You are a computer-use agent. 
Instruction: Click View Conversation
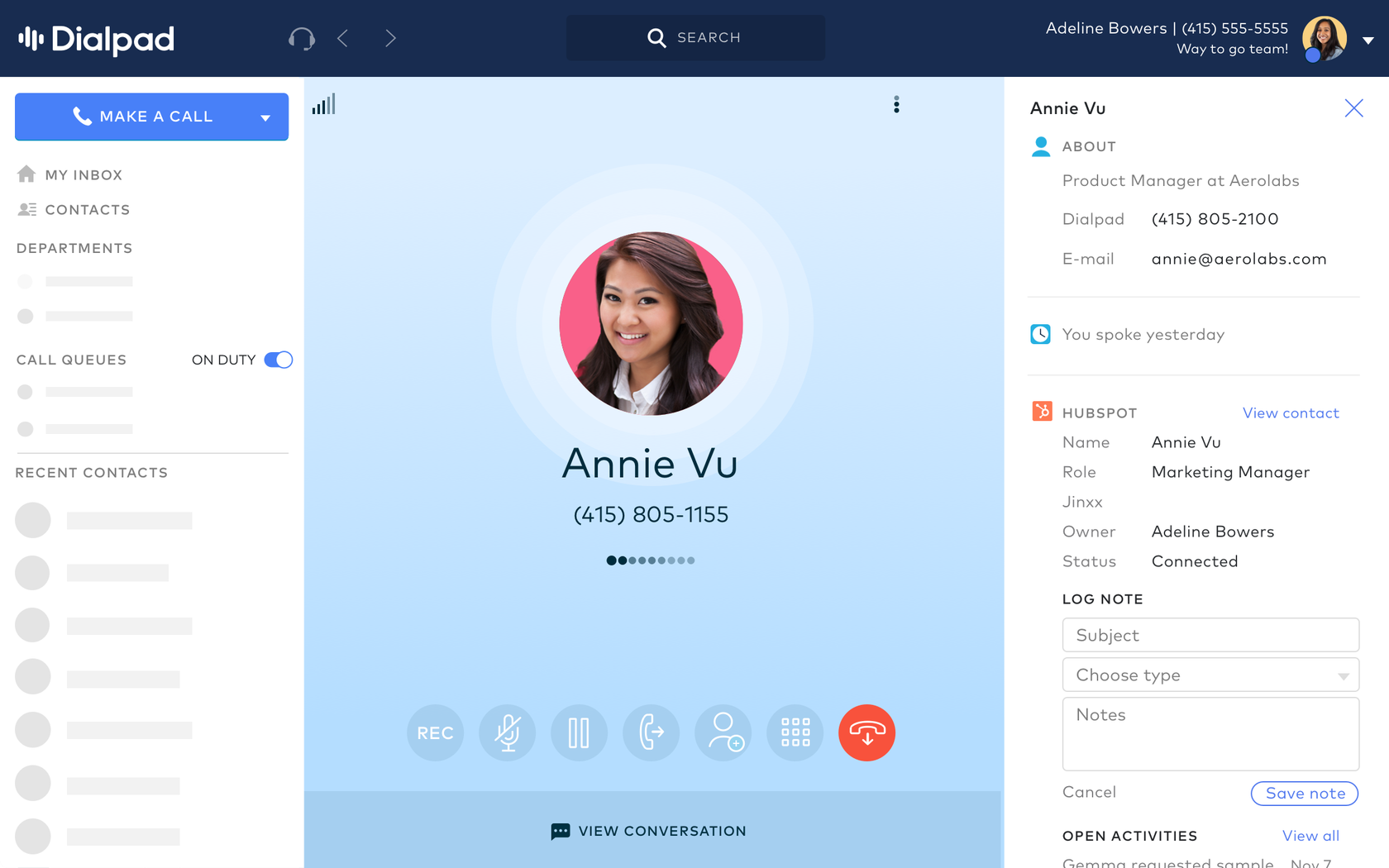point(652,830)
